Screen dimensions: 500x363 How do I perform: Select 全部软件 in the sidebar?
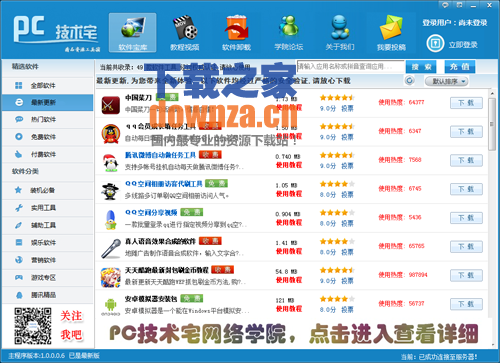[47, 86]
